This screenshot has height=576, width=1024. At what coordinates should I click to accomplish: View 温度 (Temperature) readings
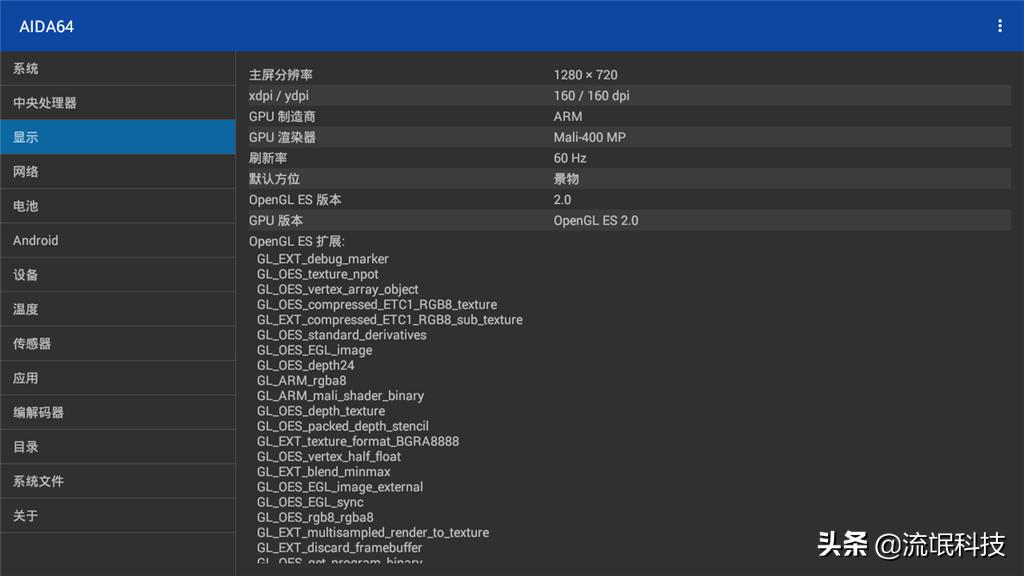pyautogui.click(x=118, y=309)
